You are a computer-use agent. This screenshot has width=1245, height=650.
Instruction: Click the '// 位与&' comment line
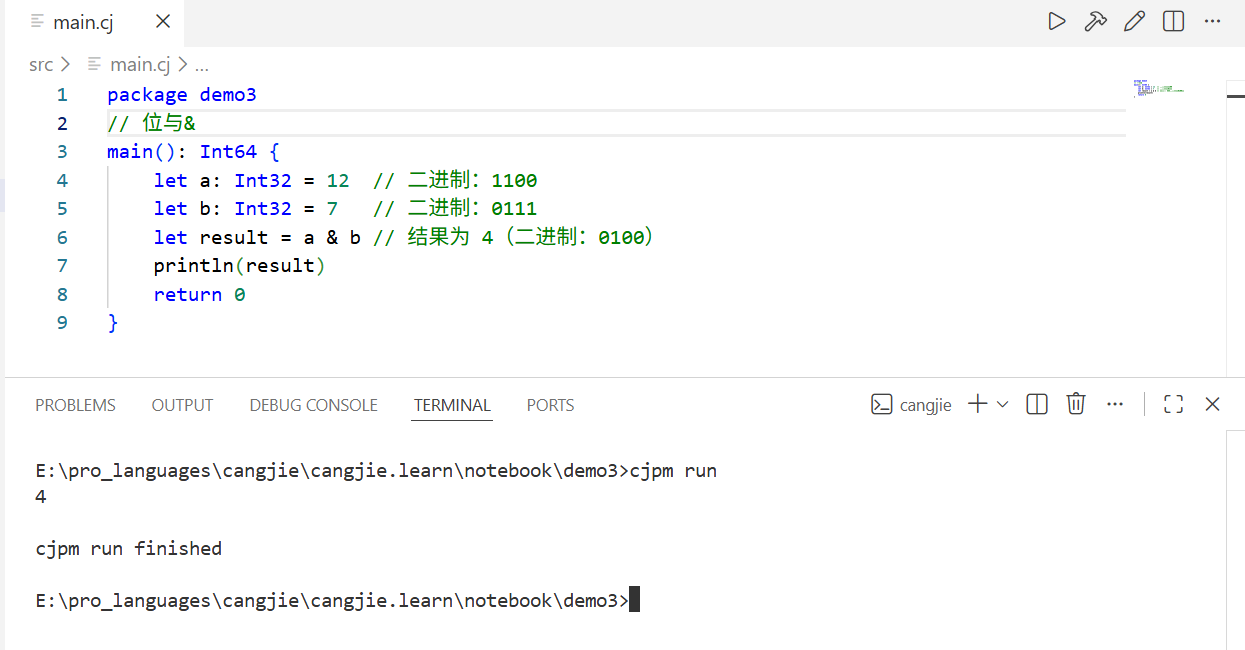(151, 123)
